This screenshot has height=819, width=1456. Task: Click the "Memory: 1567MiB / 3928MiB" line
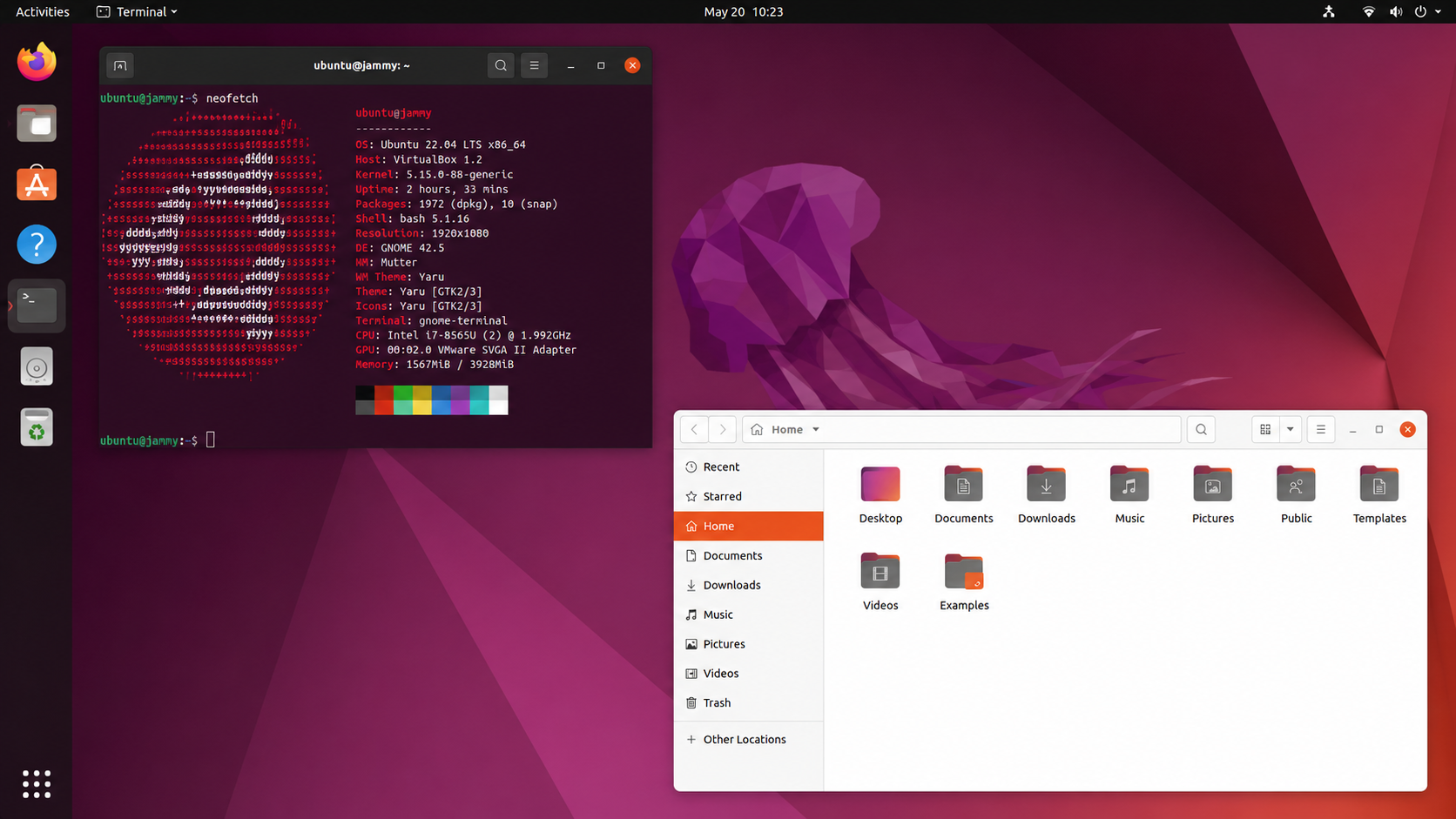point(435,365)
